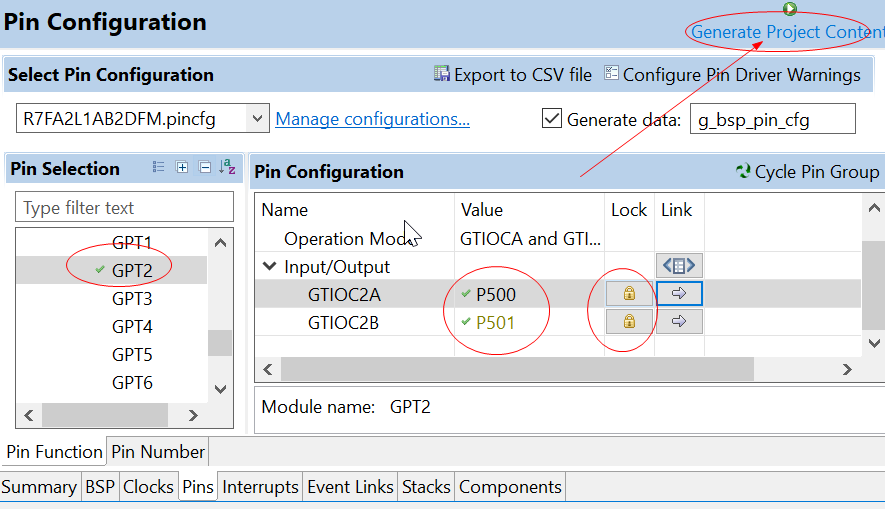Click the lock icon for GTIOC2A

[629, 294]
